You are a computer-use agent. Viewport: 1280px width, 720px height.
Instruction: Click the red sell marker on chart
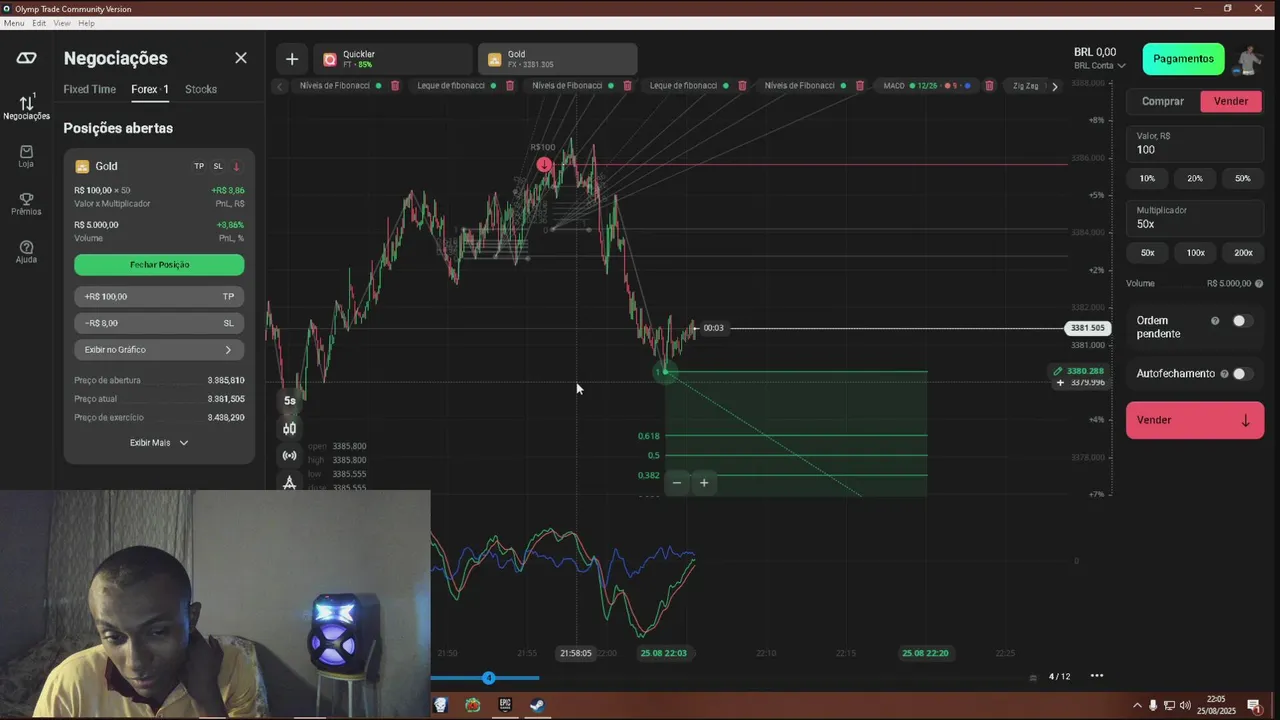(544, 164)
